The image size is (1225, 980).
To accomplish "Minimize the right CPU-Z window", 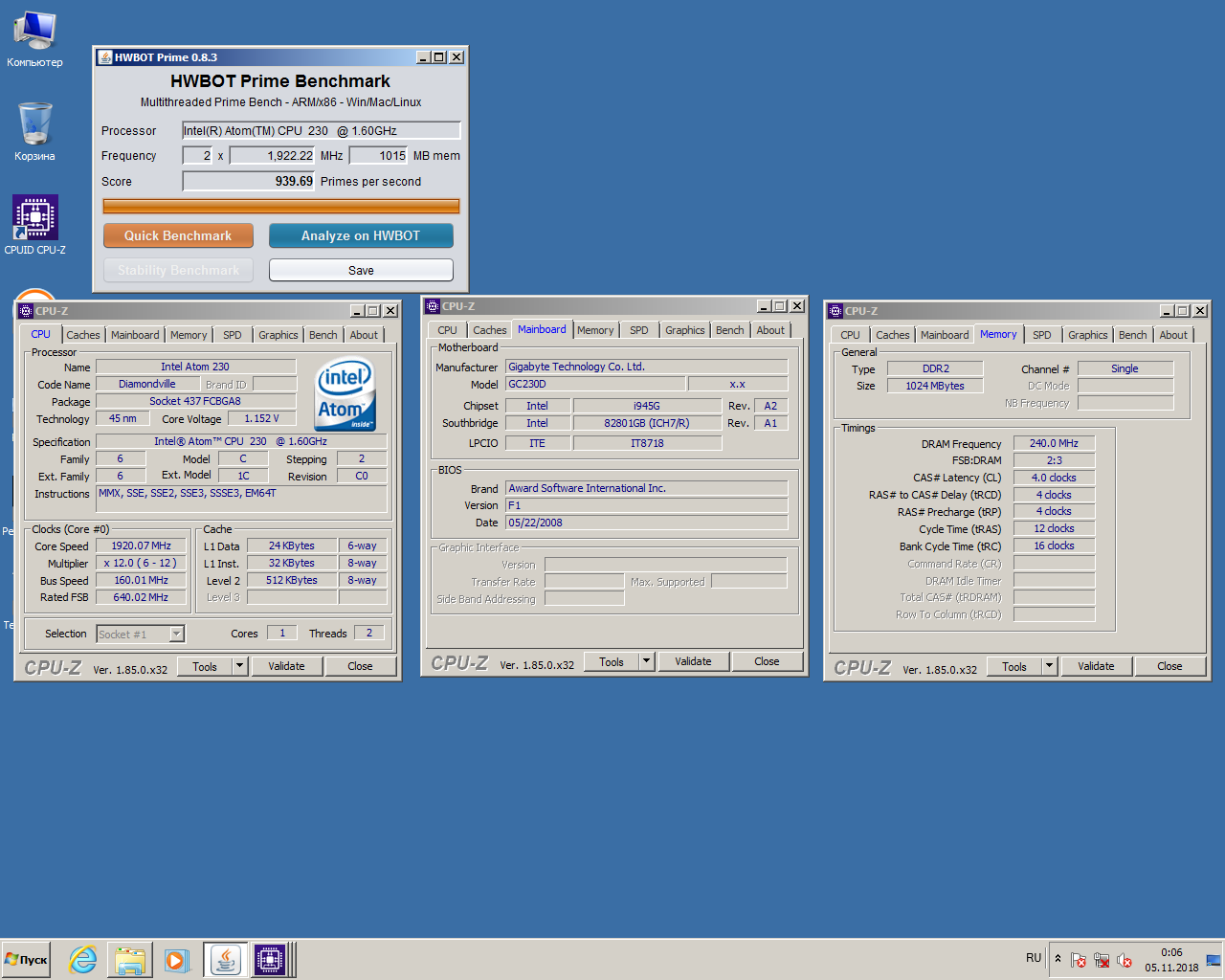I will (1167, 311).
